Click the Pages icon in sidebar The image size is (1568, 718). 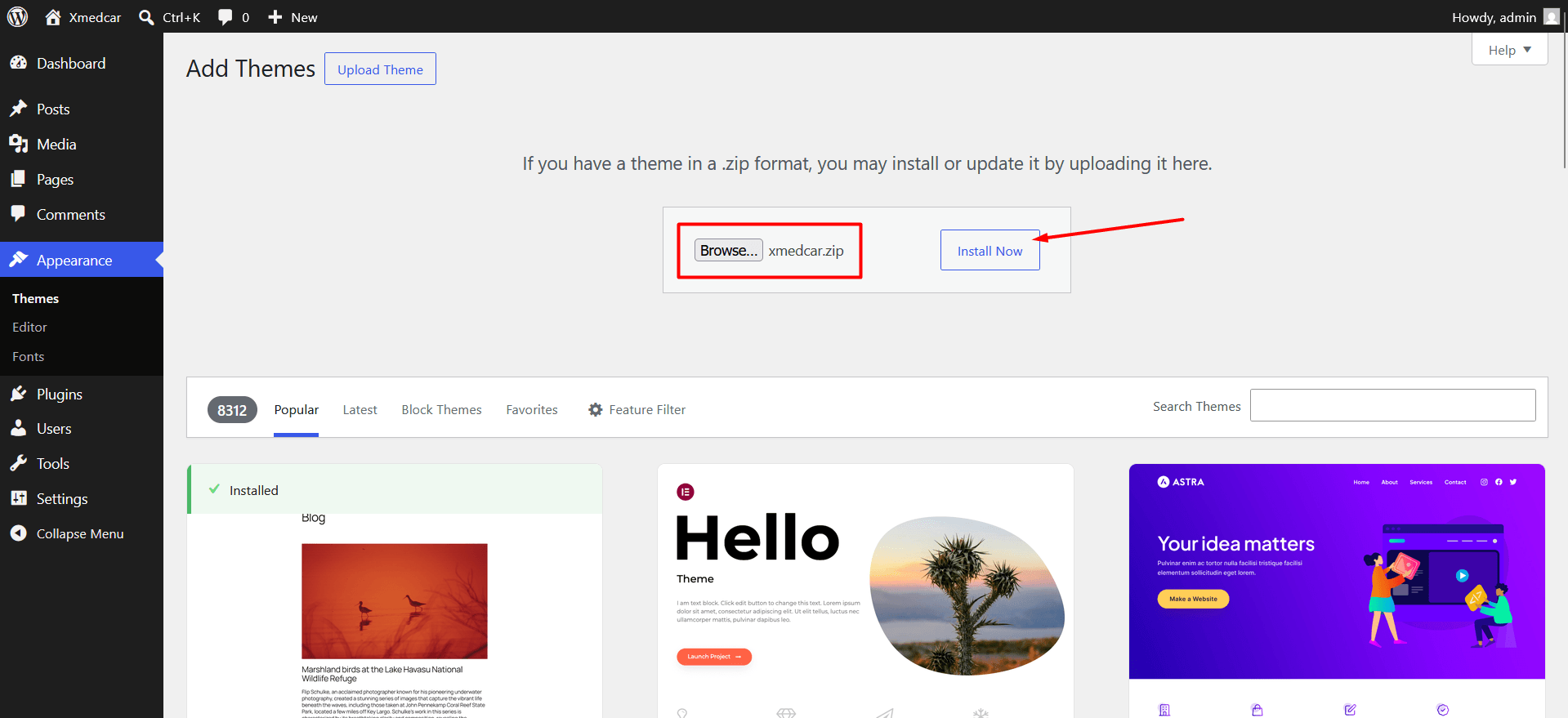[x=19, y=179]
